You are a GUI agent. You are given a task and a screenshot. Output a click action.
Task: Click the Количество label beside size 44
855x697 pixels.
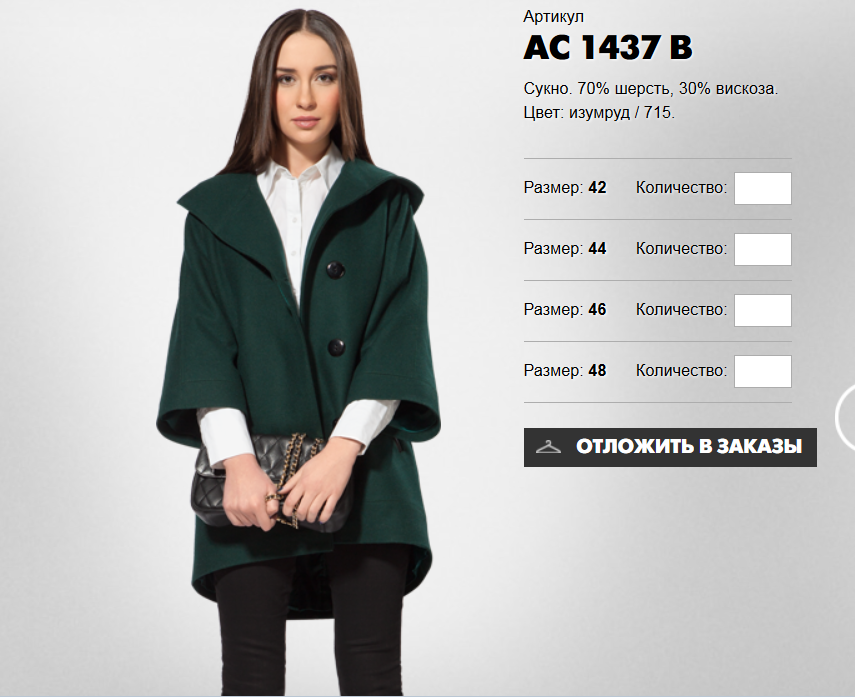click(682, 249)
